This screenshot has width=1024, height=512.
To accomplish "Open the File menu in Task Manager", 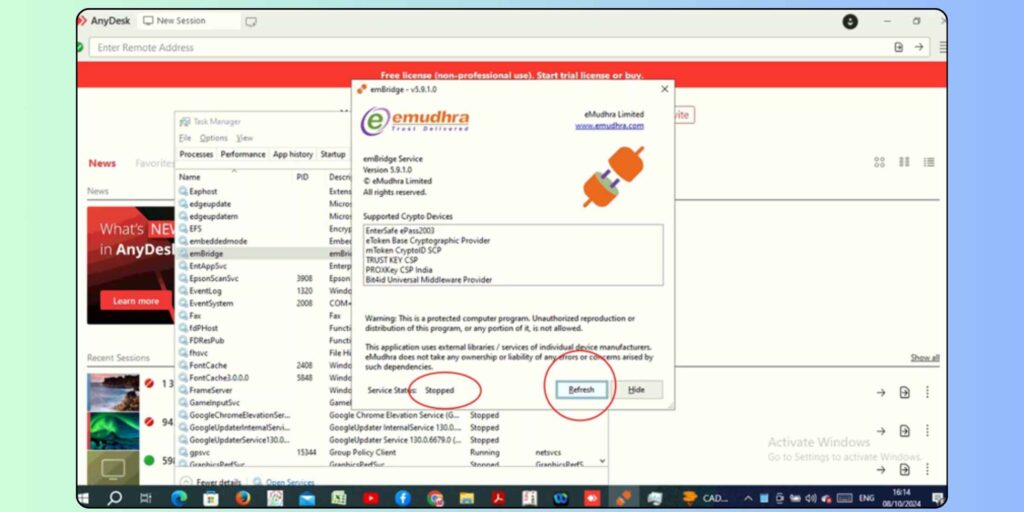I will [185, 138].
